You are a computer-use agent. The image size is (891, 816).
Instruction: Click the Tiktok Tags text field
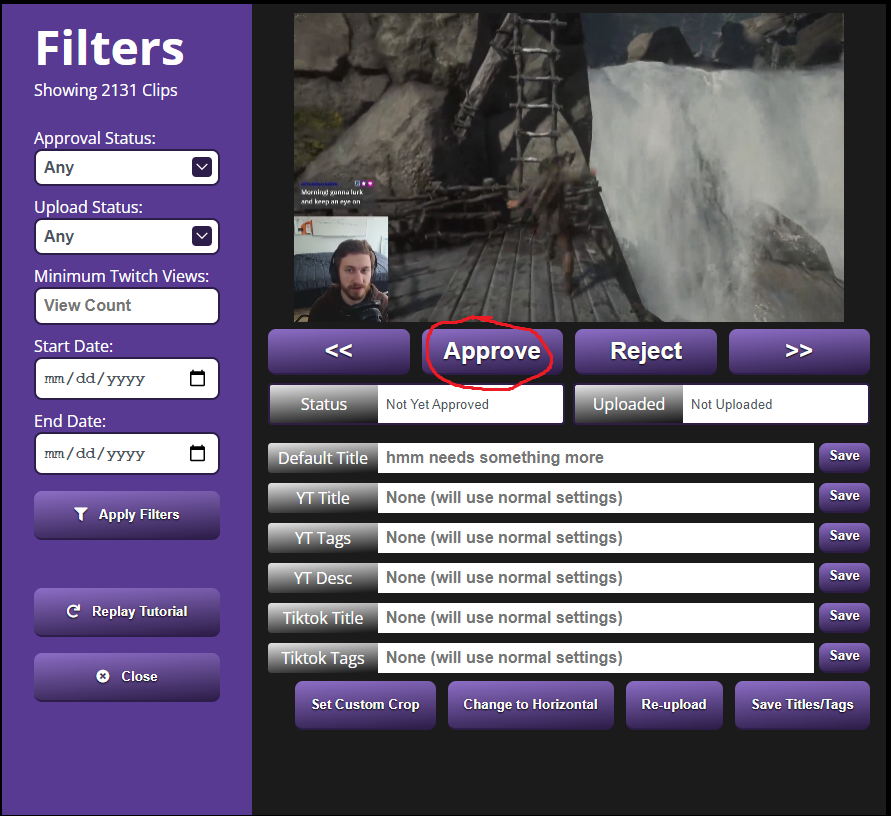(596, 658)
